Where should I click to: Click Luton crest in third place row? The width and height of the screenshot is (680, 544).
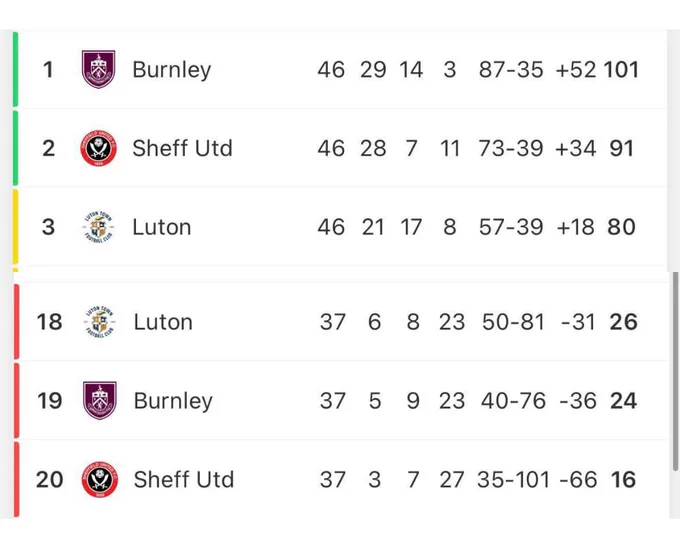point(98,227)
